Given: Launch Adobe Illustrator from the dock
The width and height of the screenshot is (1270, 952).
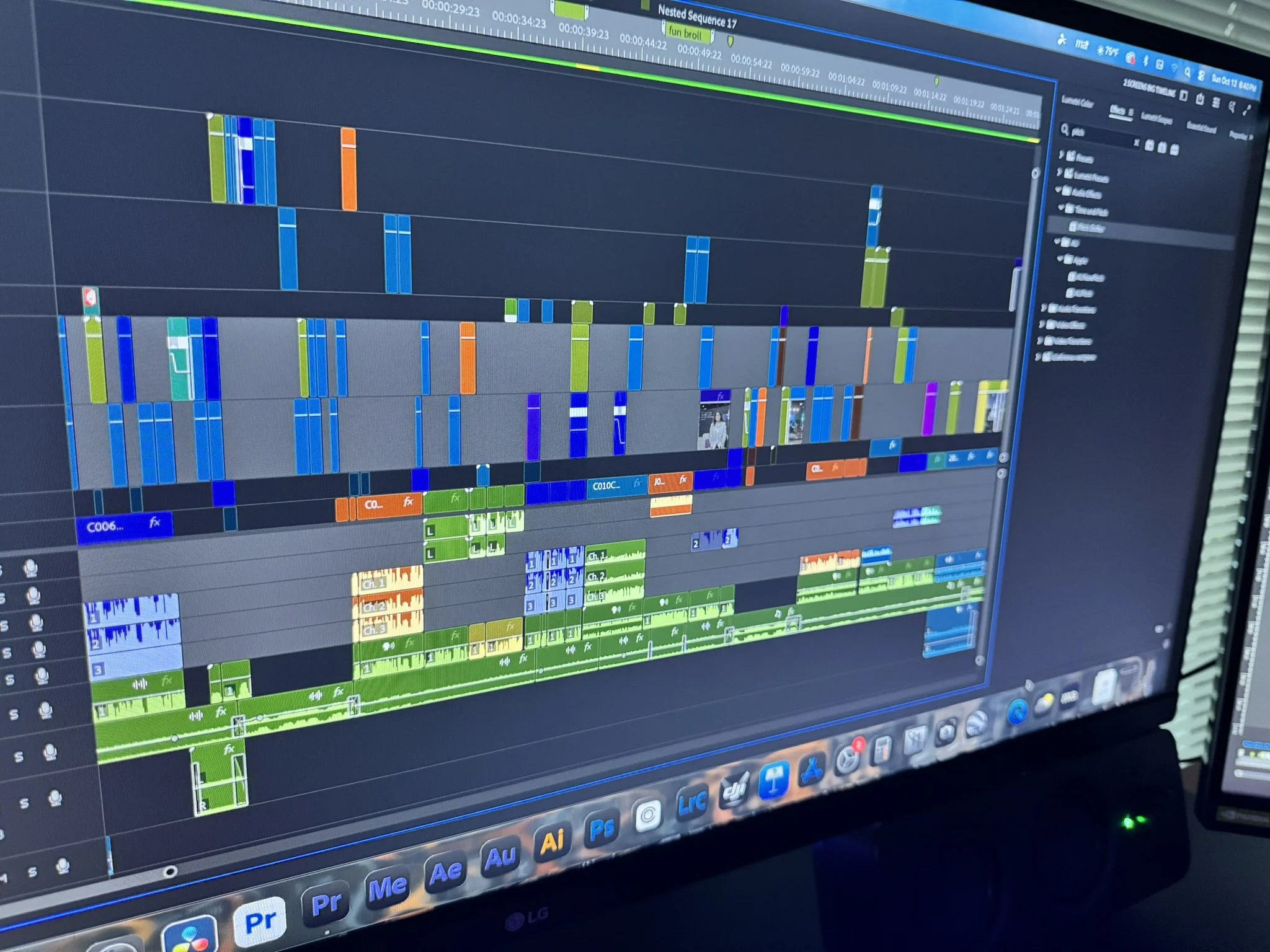Looking at the screenshot, I should pos(552,842).
